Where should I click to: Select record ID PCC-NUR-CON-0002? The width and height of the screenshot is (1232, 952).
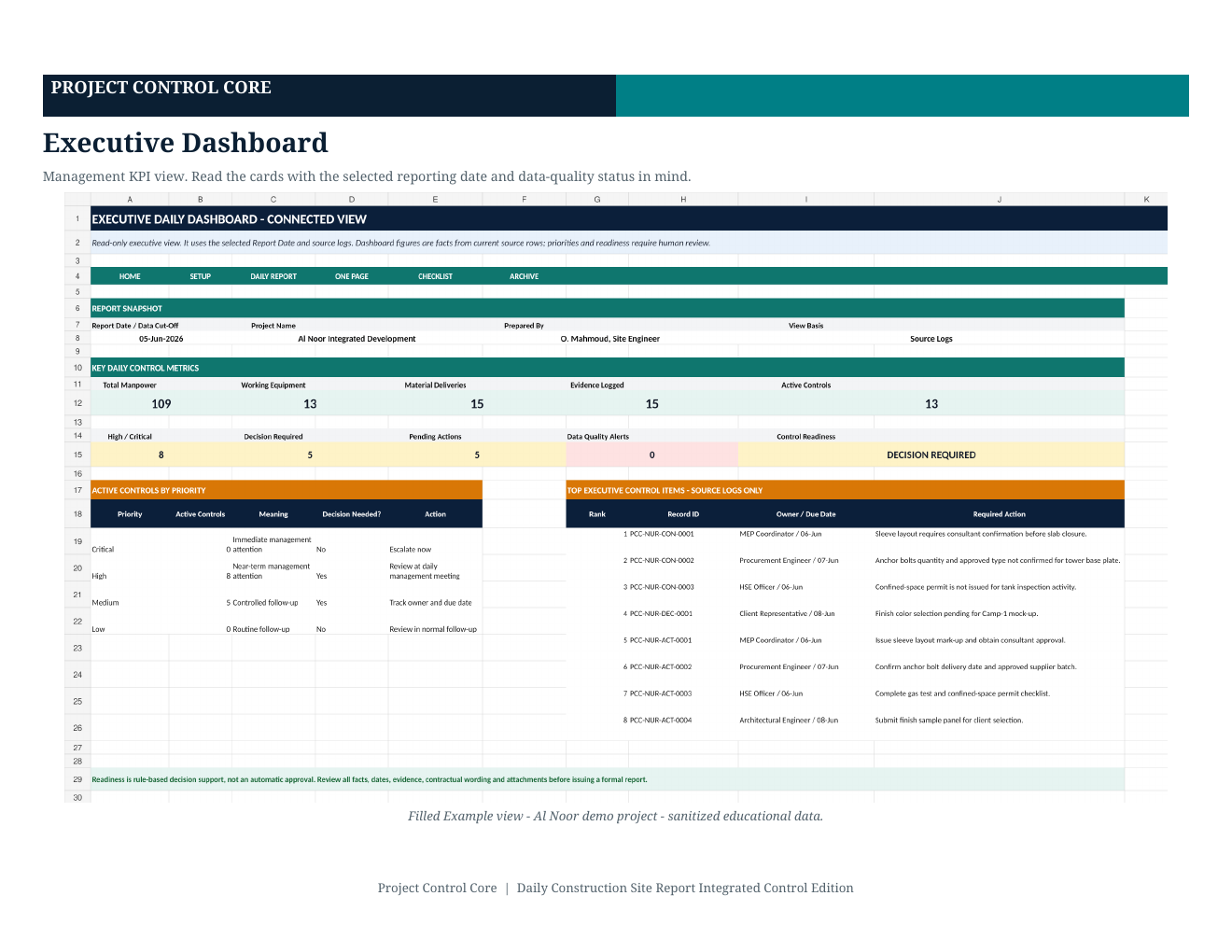tap(662, 561)
